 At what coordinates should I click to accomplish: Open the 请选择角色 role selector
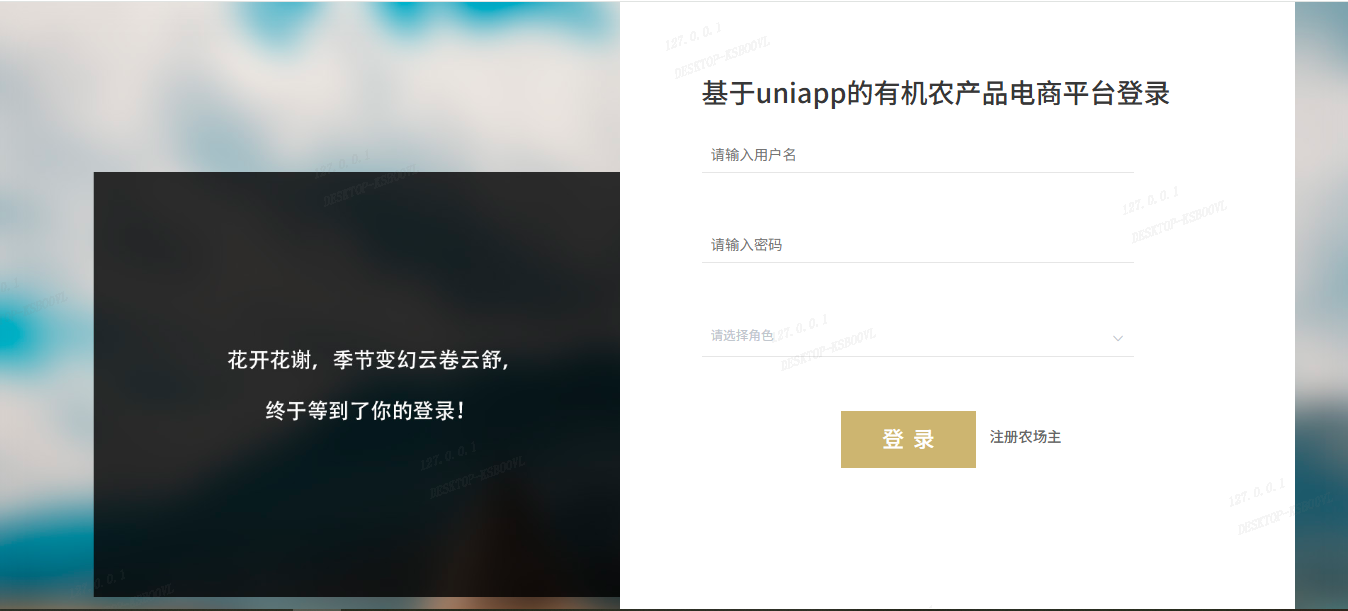tap(917, 336)
